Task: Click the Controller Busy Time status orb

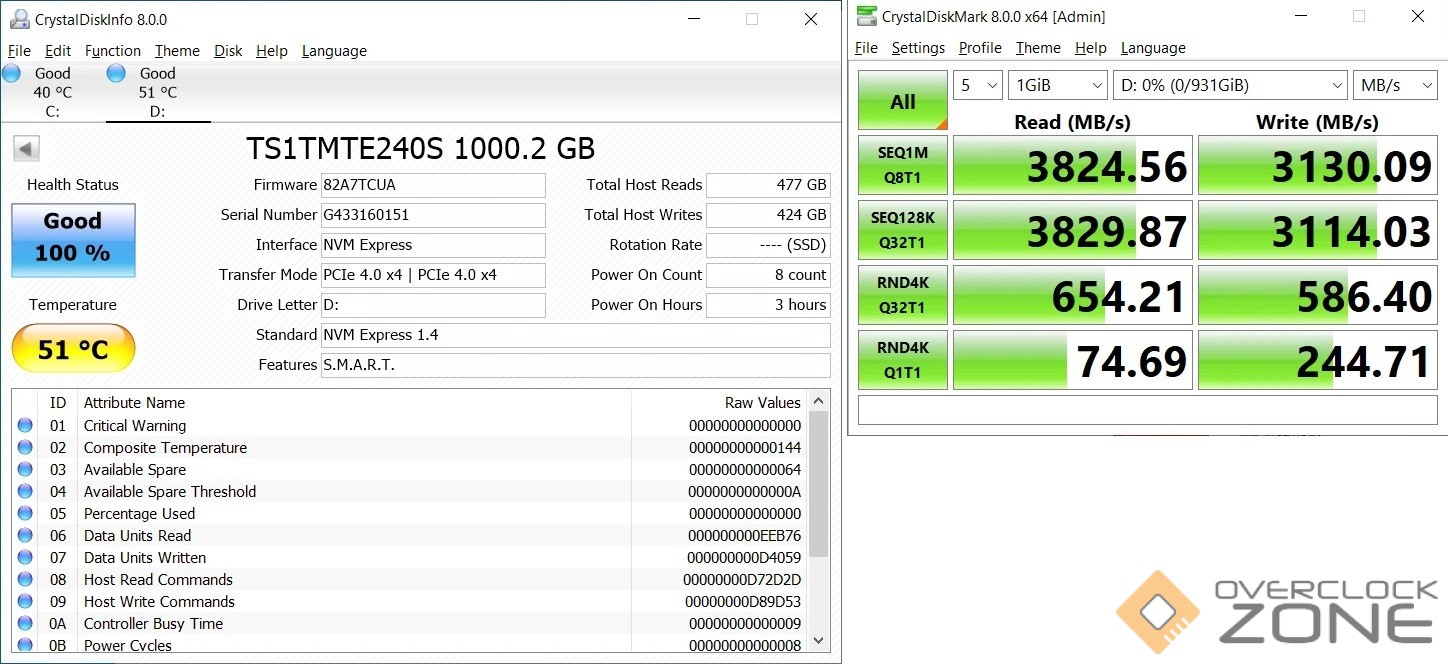Action: tap(25, 624)
